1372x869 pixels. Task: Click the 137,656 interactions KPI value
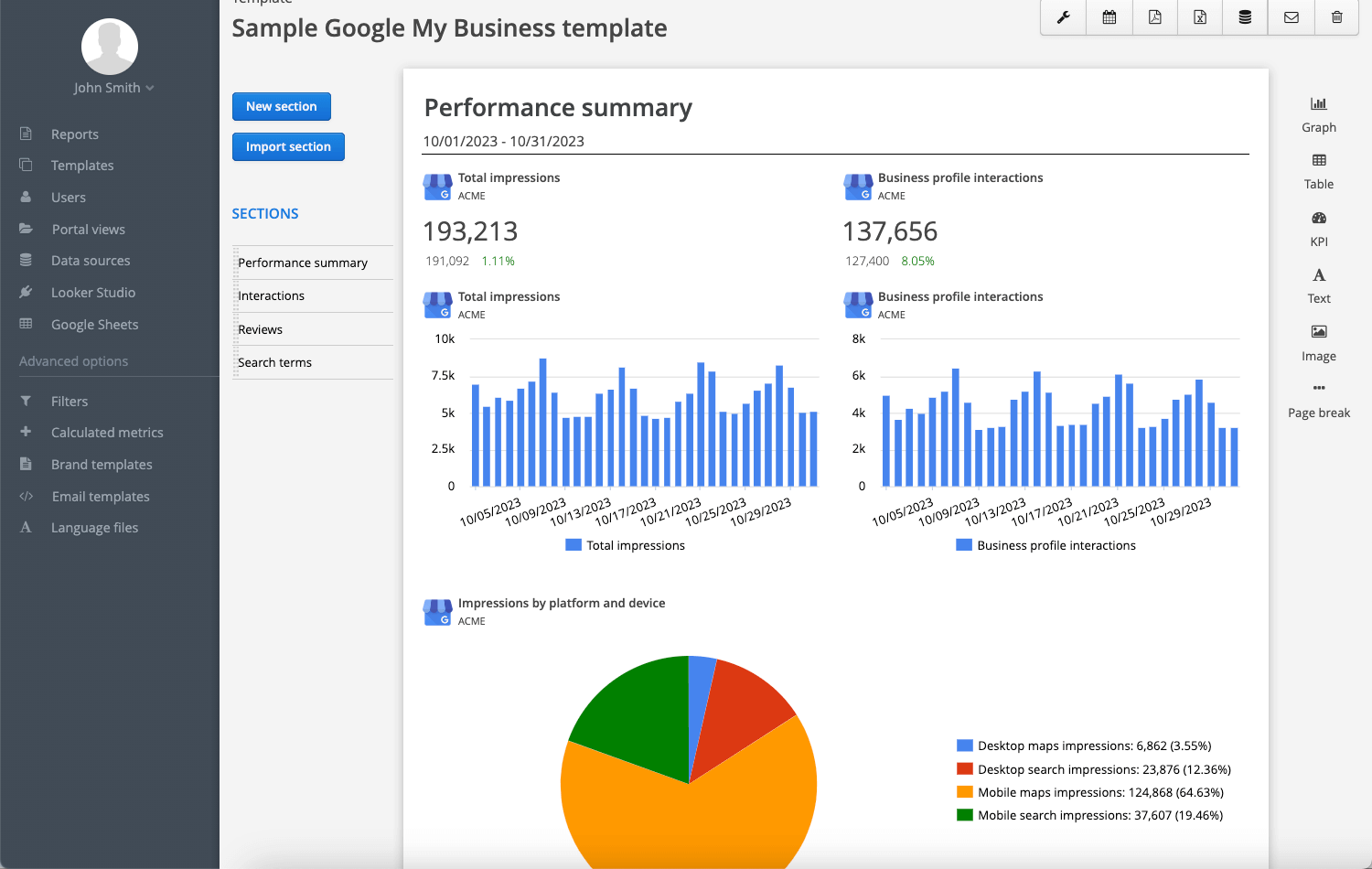[x=890, y=231]
